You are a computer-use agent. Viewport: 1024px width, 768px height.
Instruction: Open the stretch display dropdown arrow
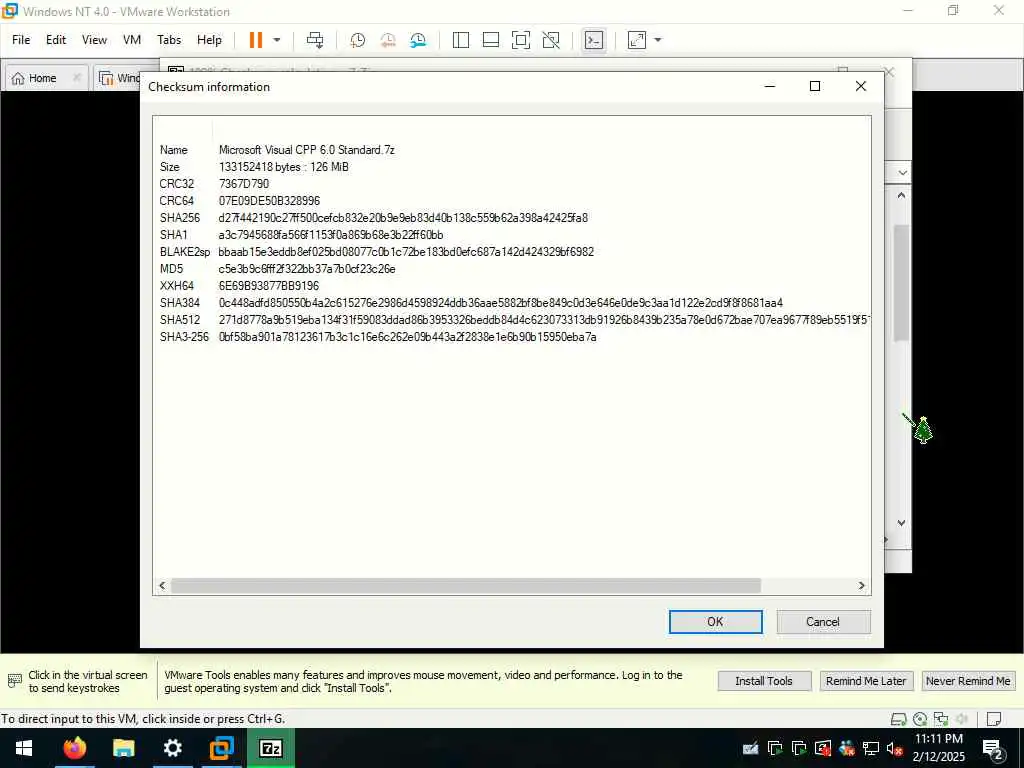[658, 40]
